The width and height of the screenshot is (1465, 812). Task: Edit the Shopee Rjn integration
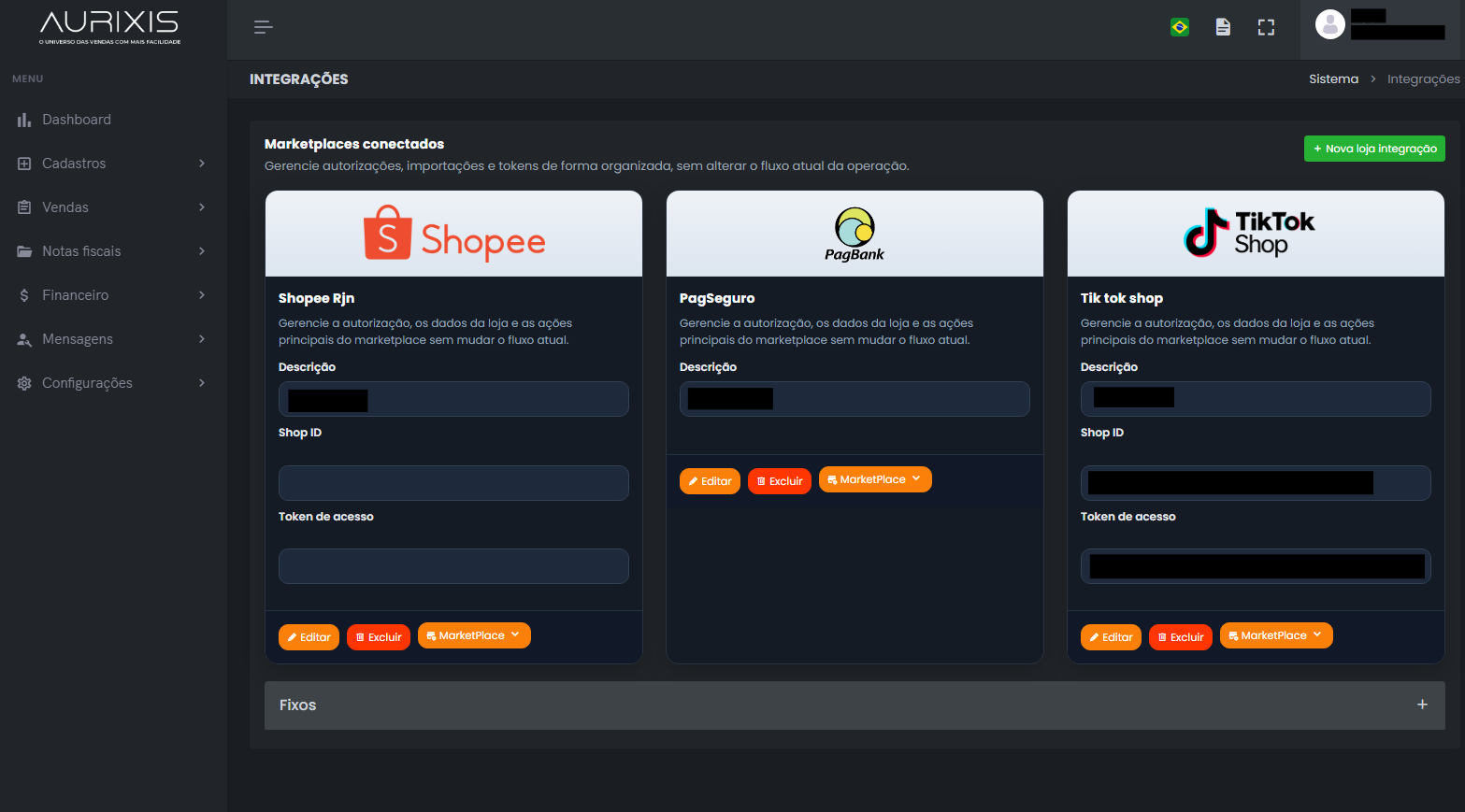(x=309, y=637)
